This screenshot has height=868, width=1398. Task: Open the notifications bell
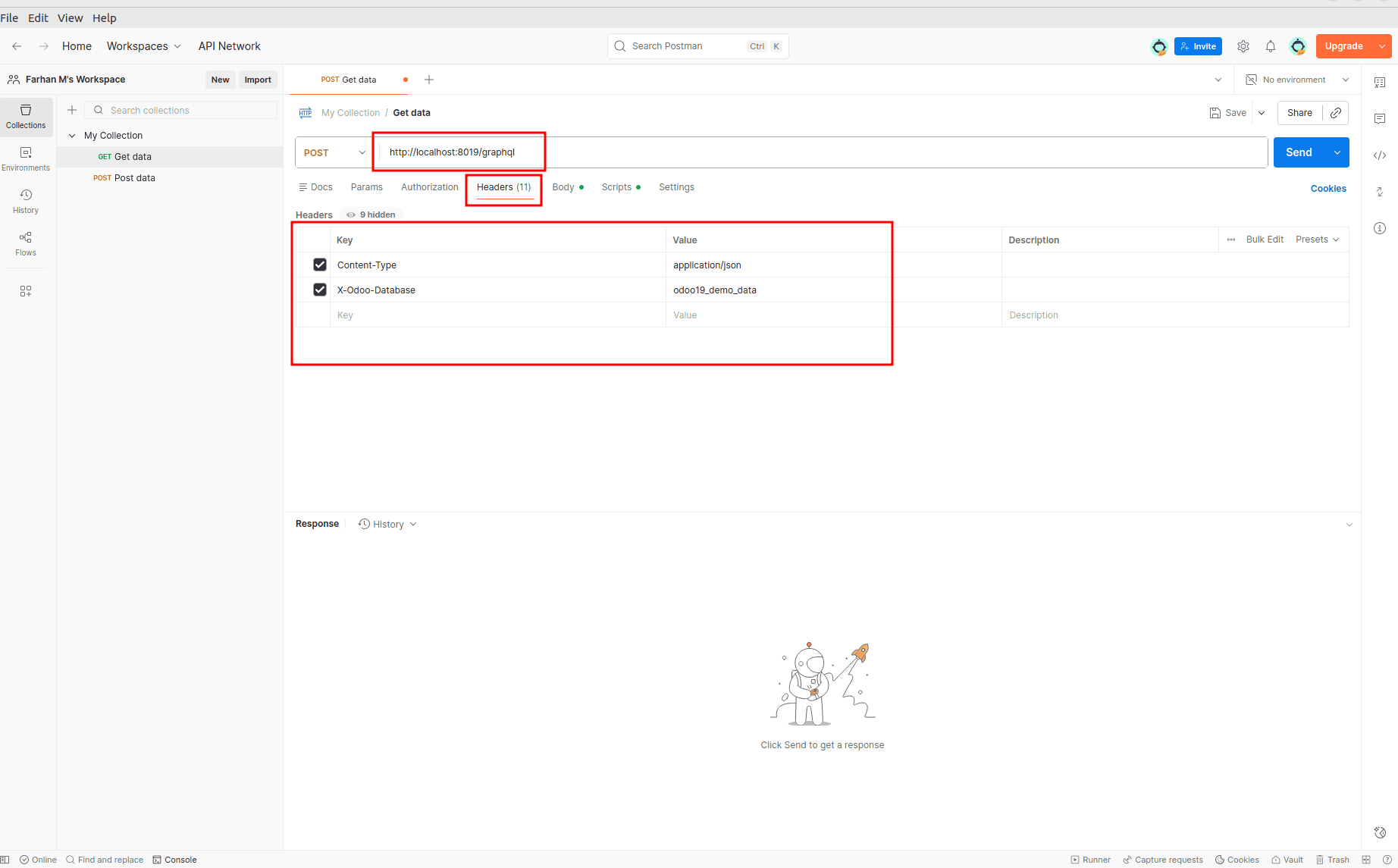click(x=1271, y=46)
